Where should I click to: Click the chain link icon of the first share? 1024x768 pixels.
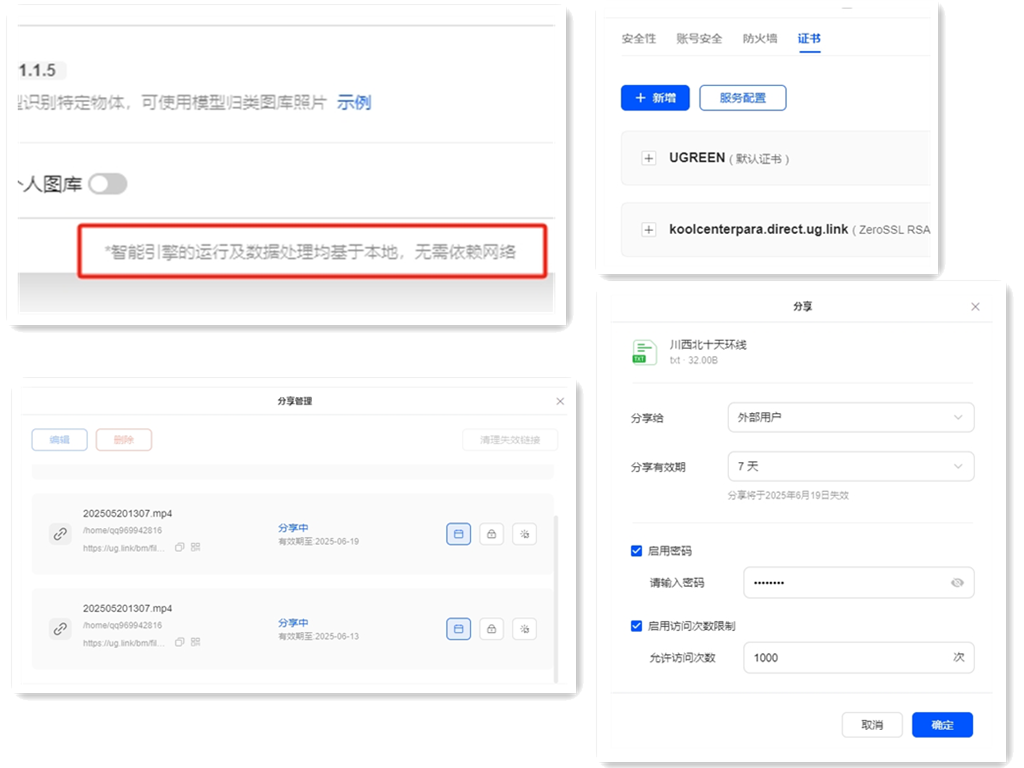click(x=60, y=535)
